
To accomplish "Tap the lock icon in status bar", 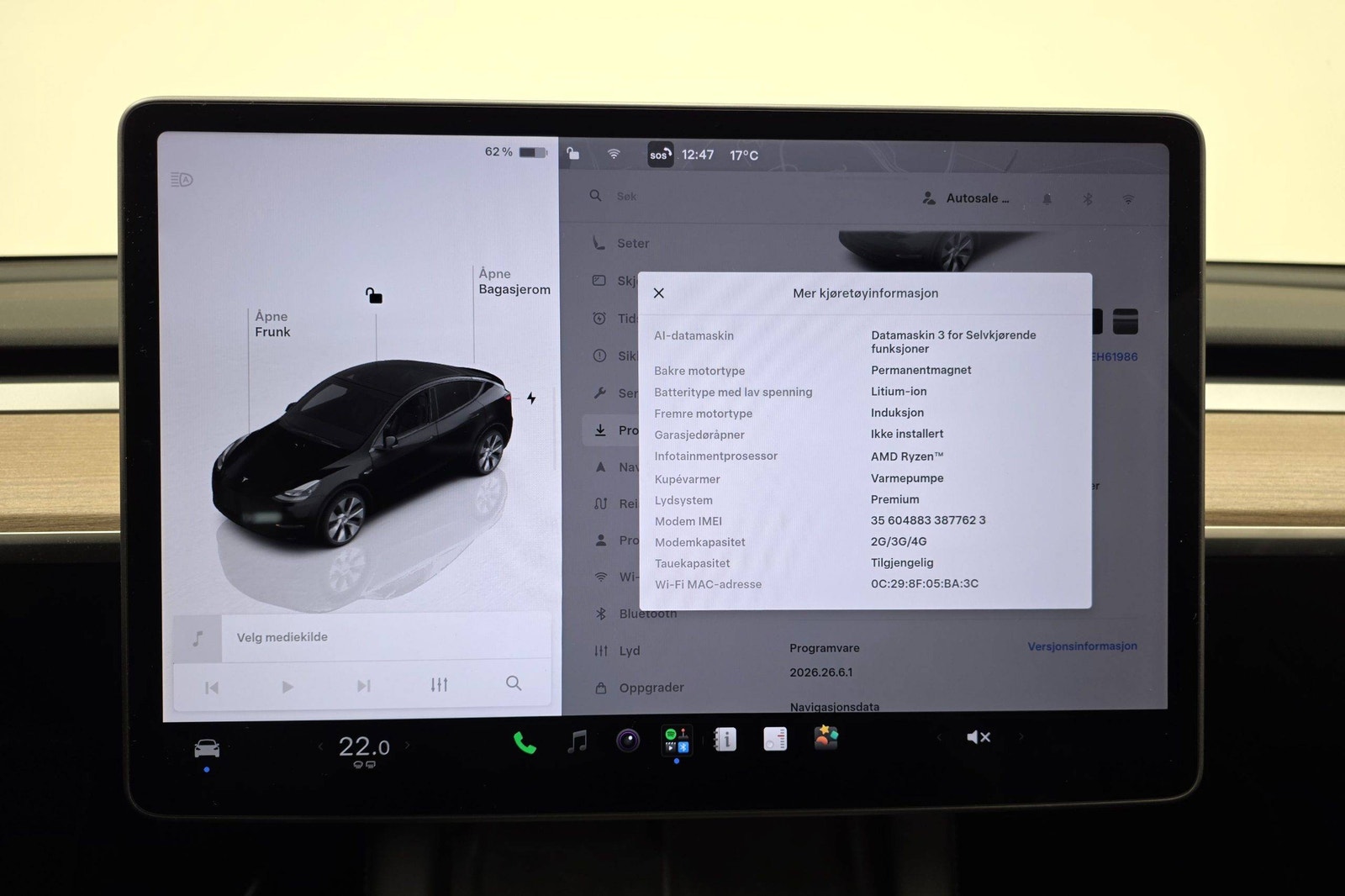I will [572, 153].
